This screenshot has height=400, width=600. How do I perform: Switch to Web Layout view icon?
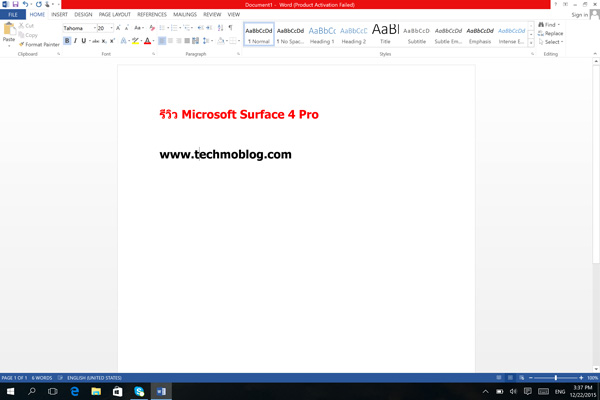pos(522,378)
